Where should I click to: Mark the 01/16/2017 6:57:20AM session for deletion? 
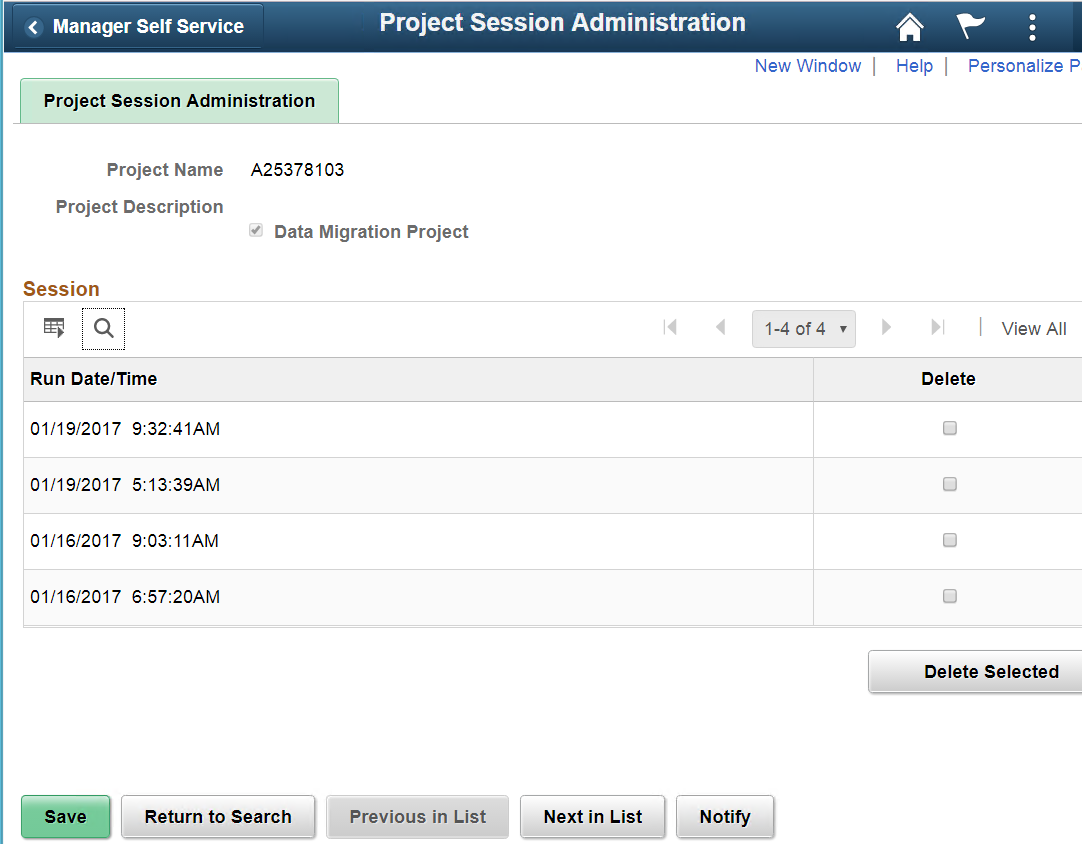point(950,596)
